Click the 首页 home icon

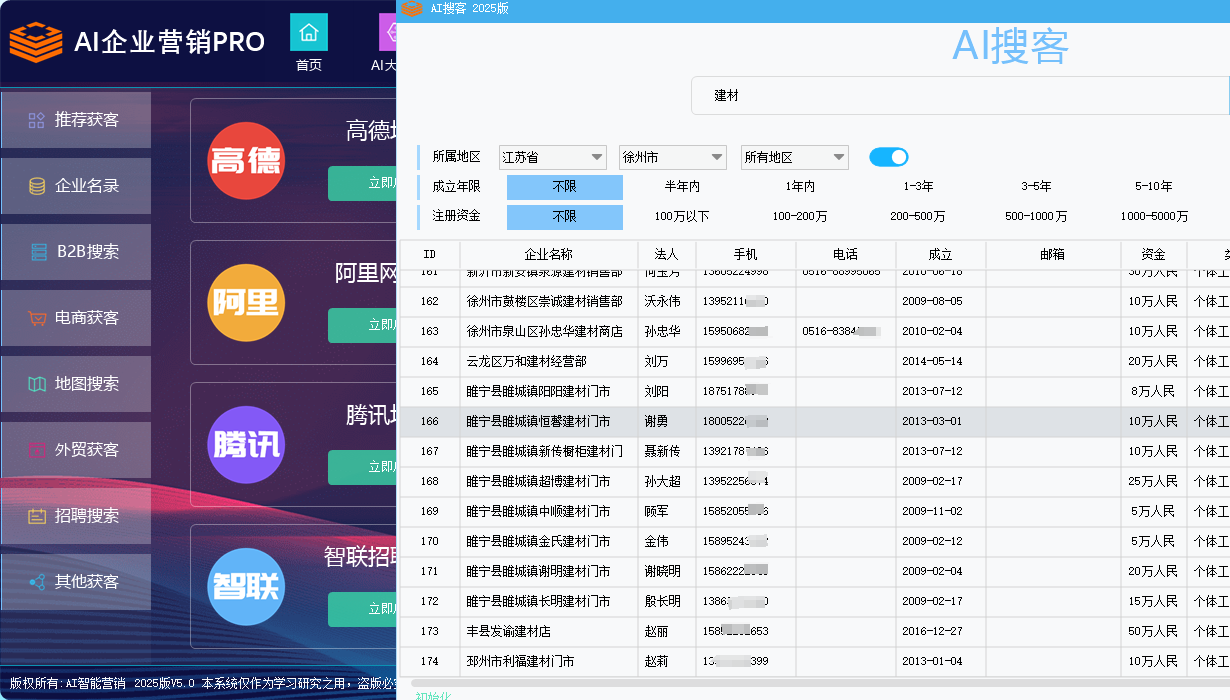[309, 32]
